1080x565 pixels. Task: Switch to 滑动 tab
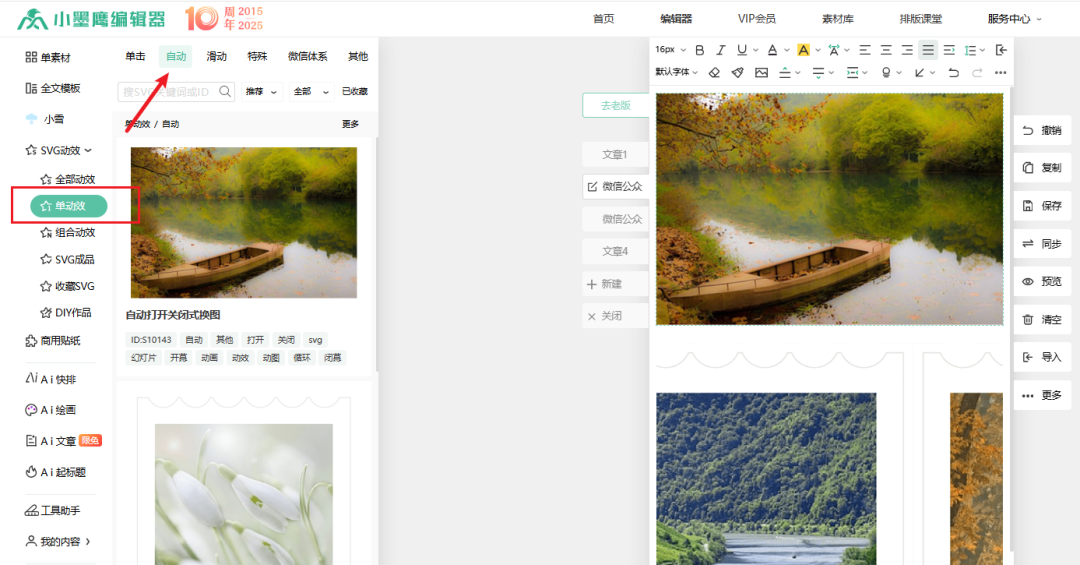[217, 56]
